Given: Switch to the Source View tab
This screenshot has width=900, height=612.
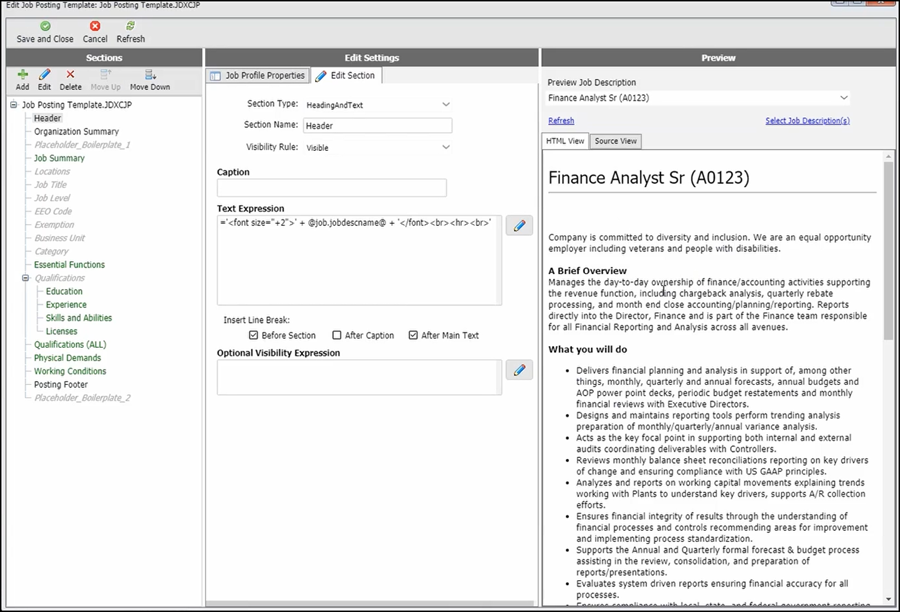Looking at the screenshot, I should [x=615, y=141].
